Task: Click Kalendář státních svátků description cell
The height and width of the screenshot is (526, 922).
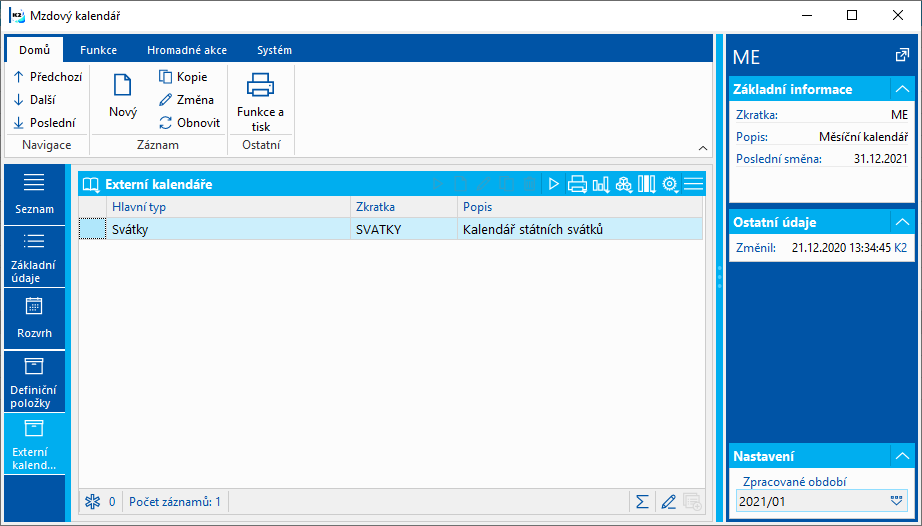Action: click(580, 229)
